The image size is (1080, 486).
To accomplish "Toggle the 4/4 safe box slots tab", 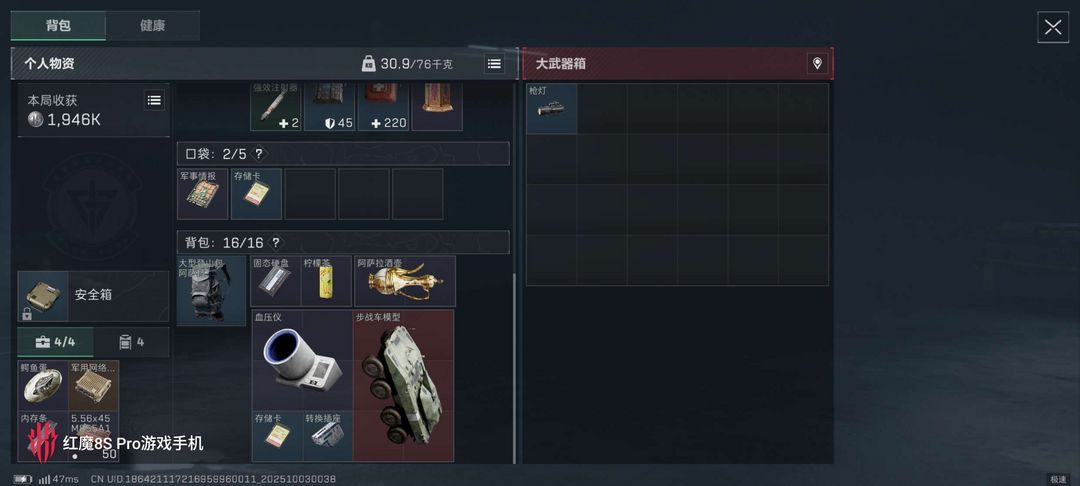I will pos(56,341).
